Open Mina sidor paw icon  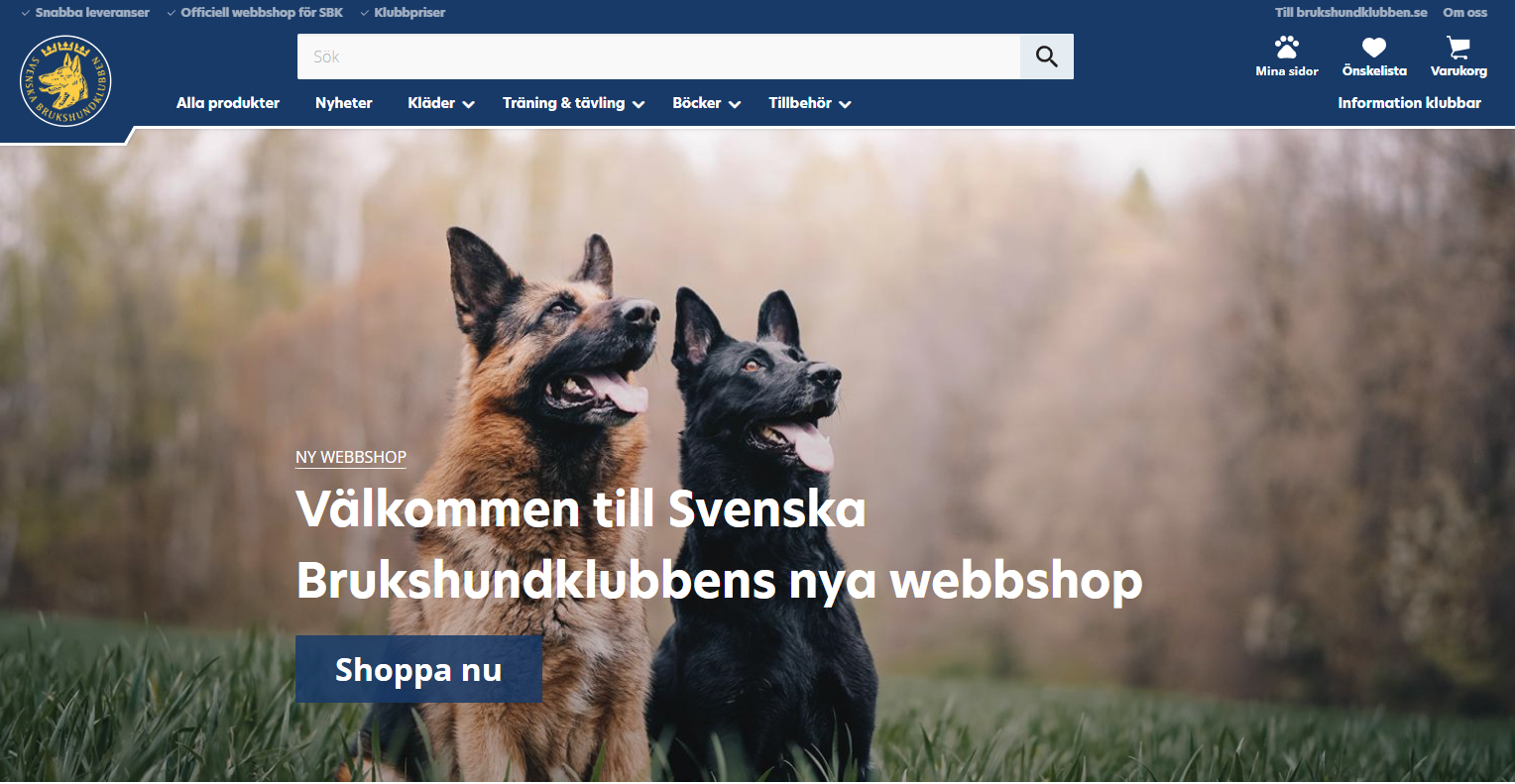point(1287,47)
